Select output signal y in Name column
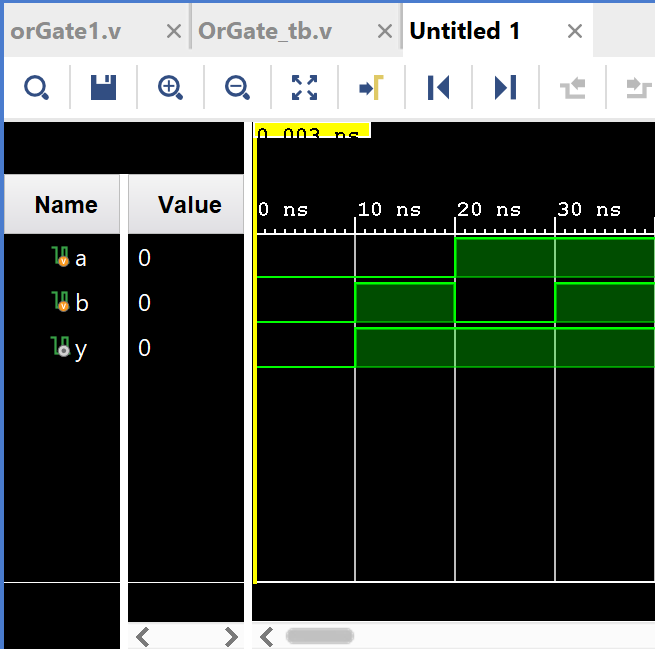Screen dimensions: 655x649 80,348
